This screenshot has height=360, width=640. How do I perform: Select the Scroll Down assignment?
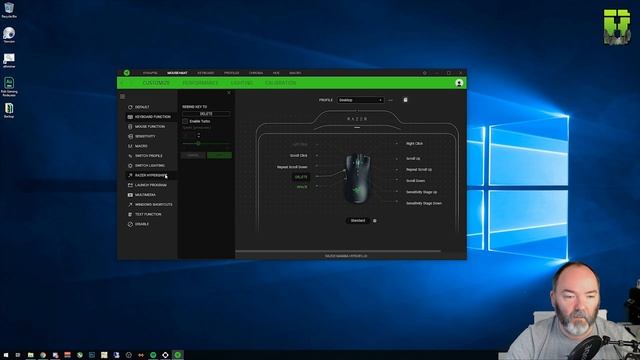tap(416, 181)
